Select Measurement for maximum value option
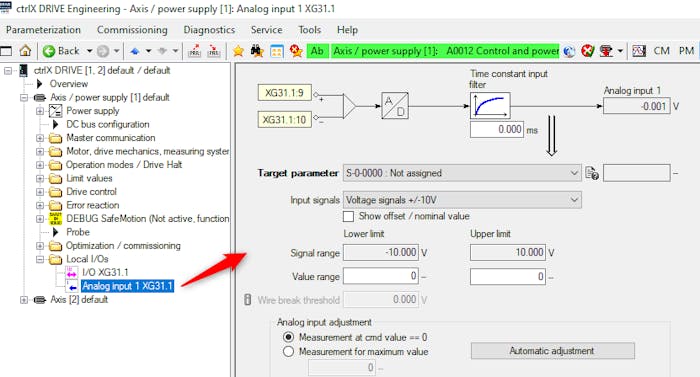This screenshot has height=377, width=700. coord(288,352)
